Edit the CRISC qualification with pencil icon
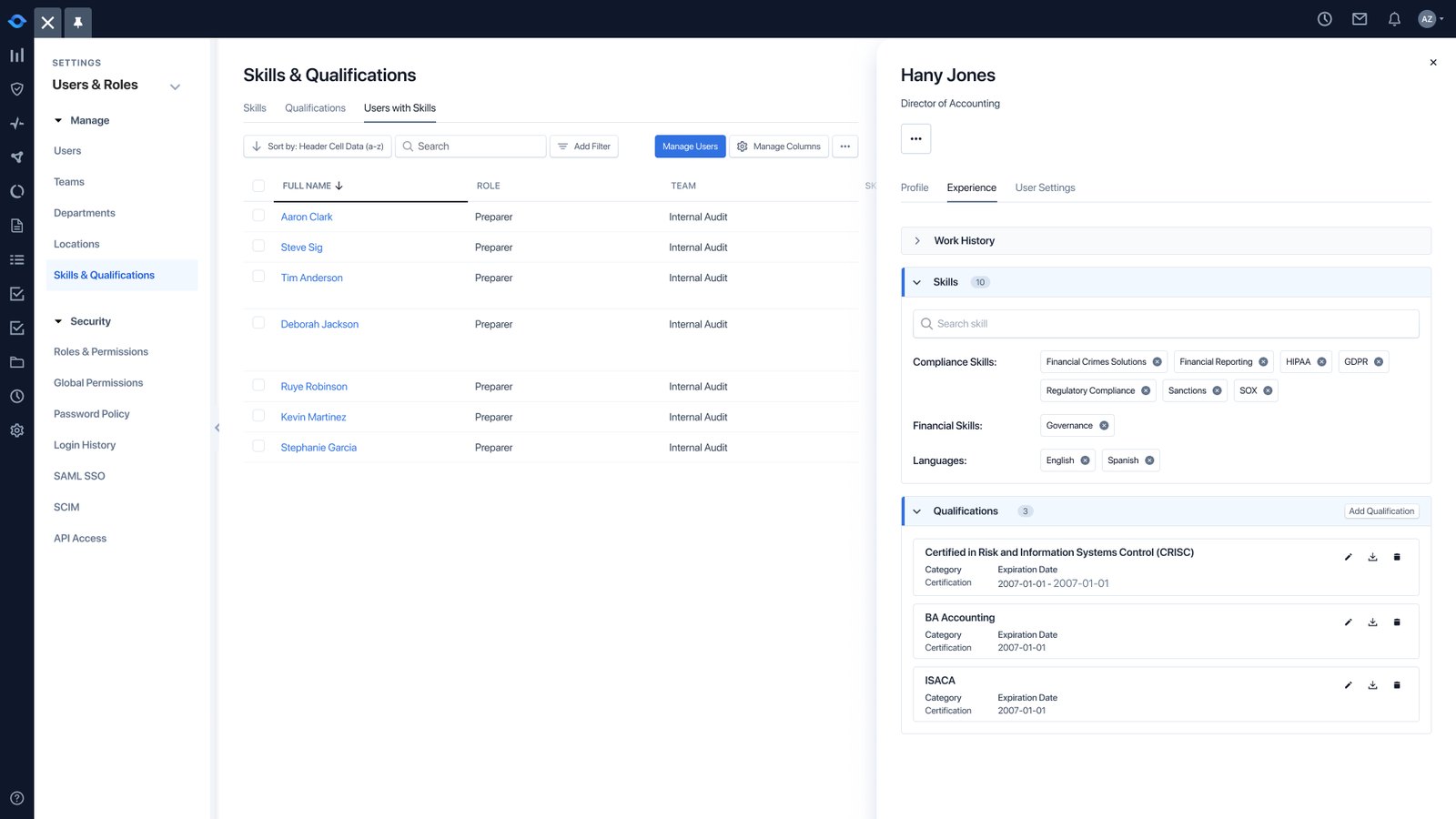 1349,557
